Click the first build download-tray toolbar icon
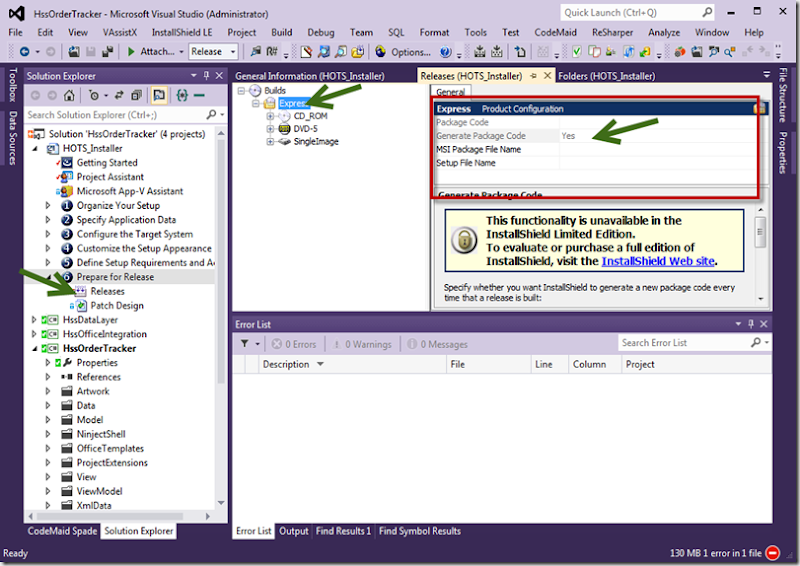 click(x=480, y=52)
